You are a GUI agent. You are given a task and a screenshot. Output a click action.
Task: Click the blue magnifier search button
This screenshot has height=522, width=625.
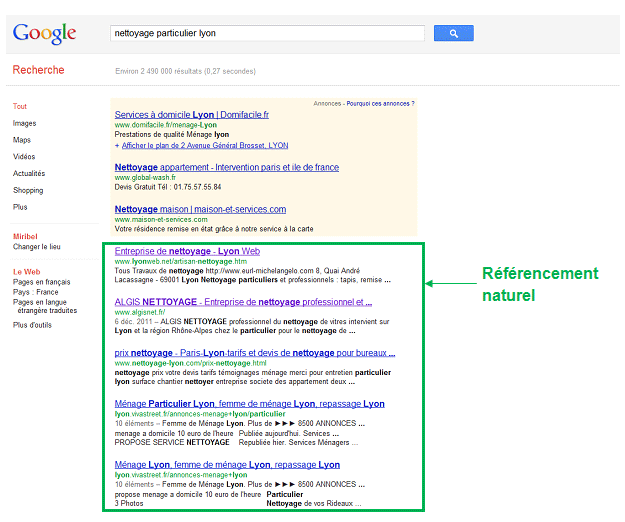coord(454,33)
